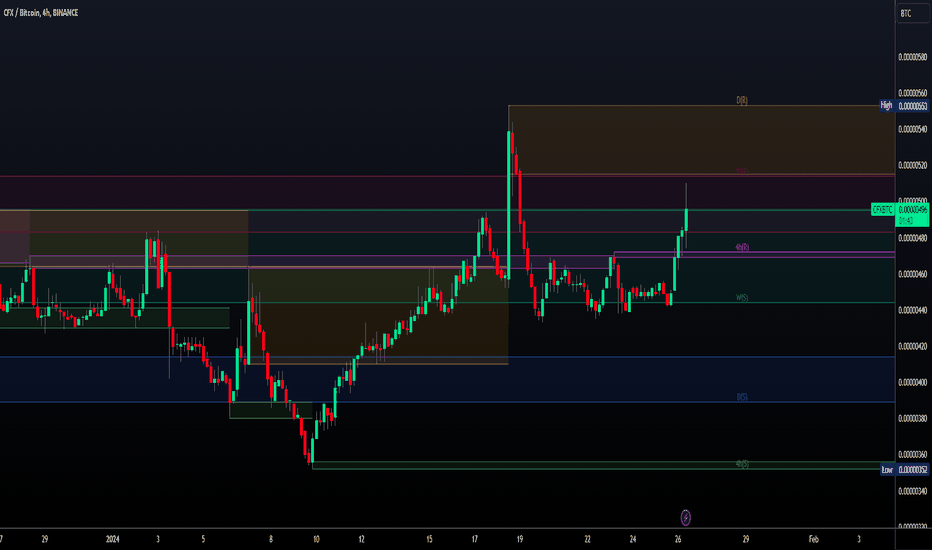
Task: Click the 19 date on time axis
Action: point(519,539)
